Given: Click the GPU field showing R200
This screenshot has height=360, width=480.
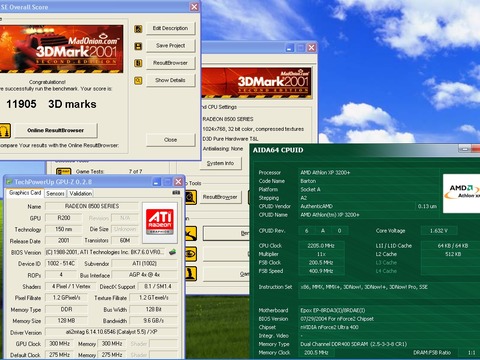Looking at the screenshot, I should pos(64,218).
